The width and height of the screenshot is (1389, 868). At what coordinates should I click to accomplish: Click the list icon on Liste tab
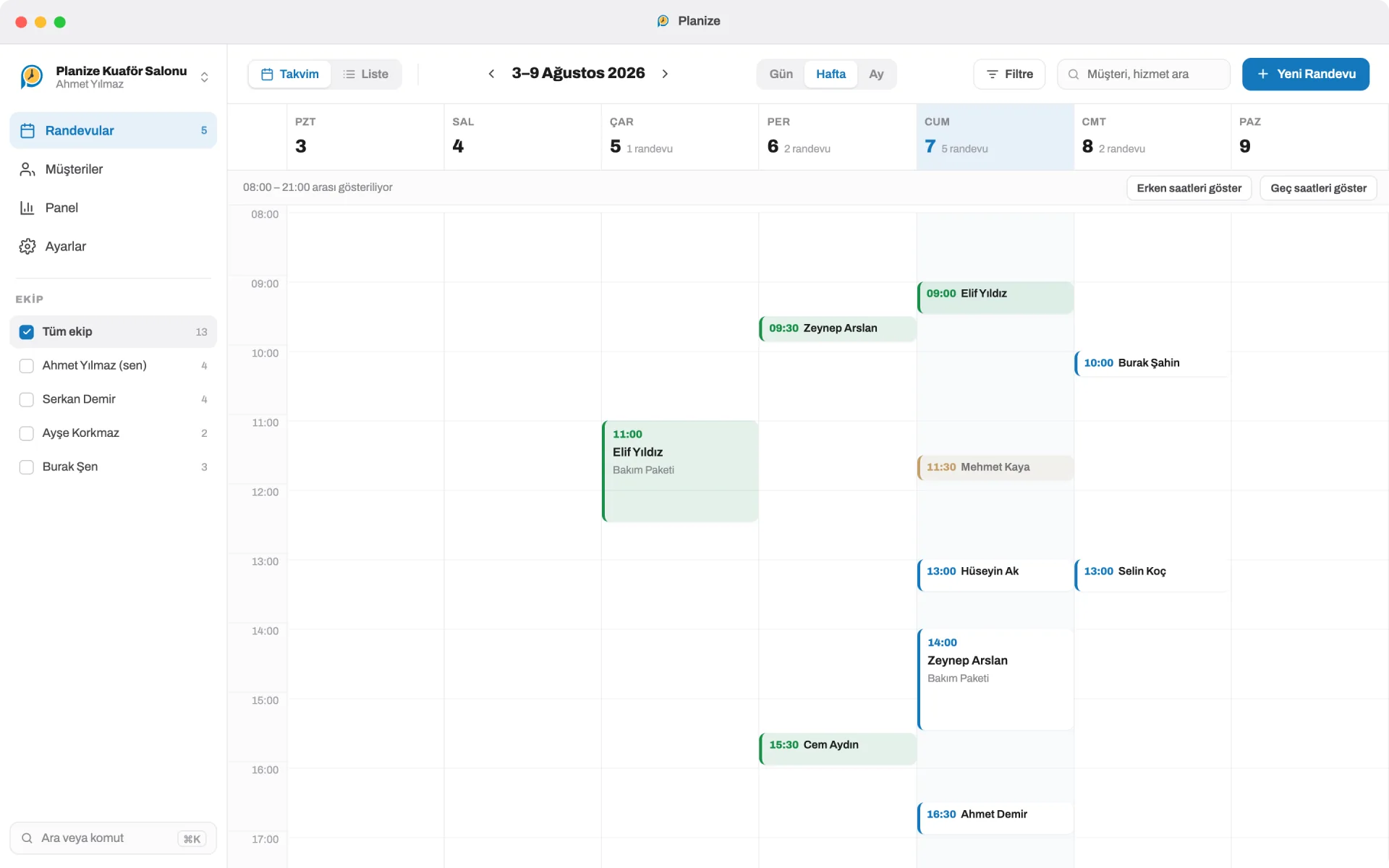(349, 75)
